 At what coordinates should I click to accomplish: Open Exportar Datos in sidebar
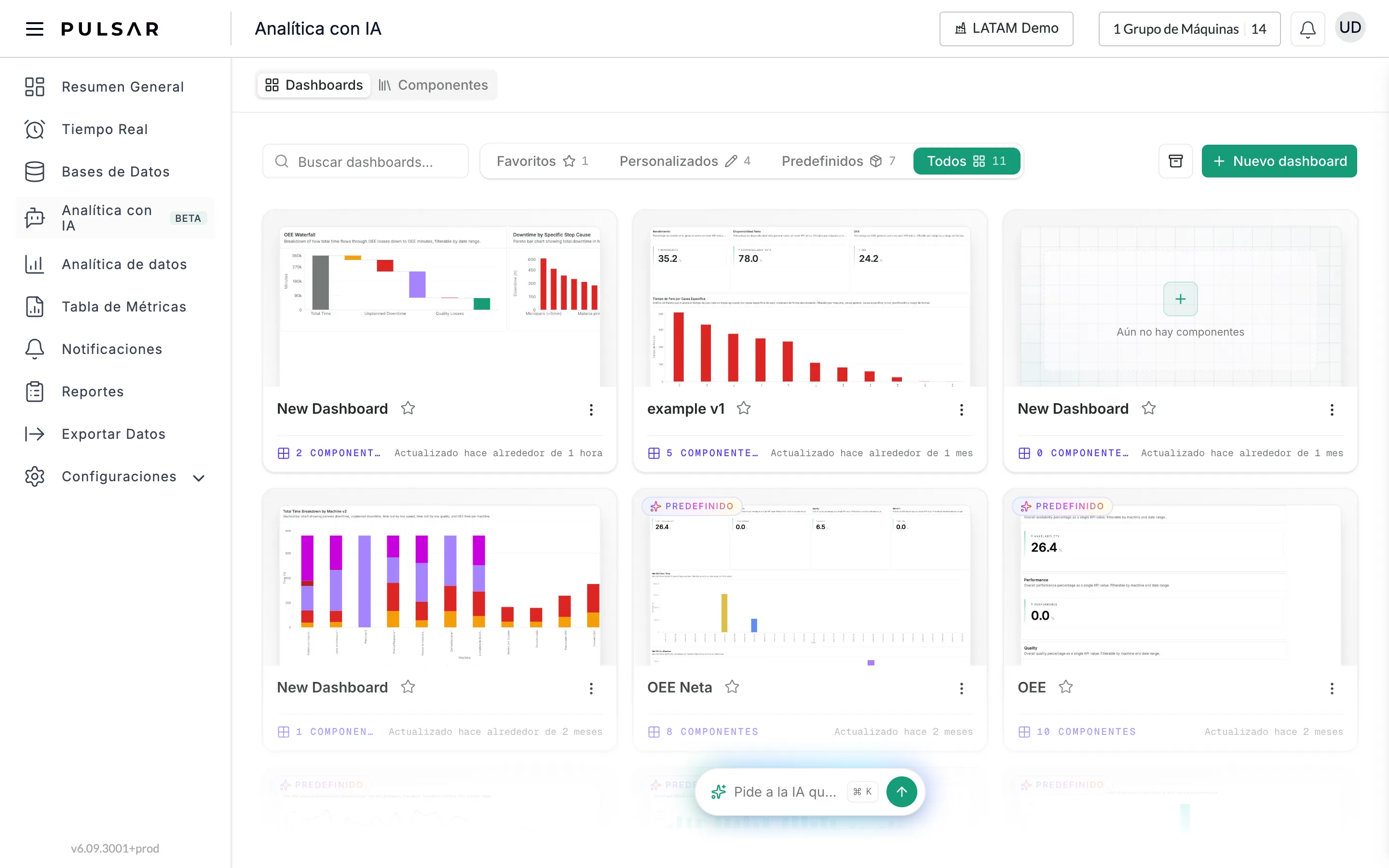[116, 434]
